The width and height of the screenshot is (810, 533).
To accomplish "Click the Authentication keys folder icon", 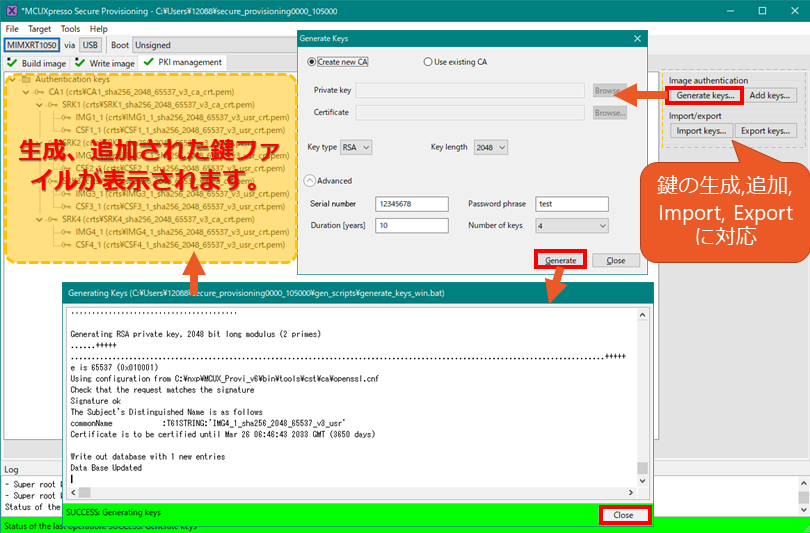I will [x=26, y=79].
